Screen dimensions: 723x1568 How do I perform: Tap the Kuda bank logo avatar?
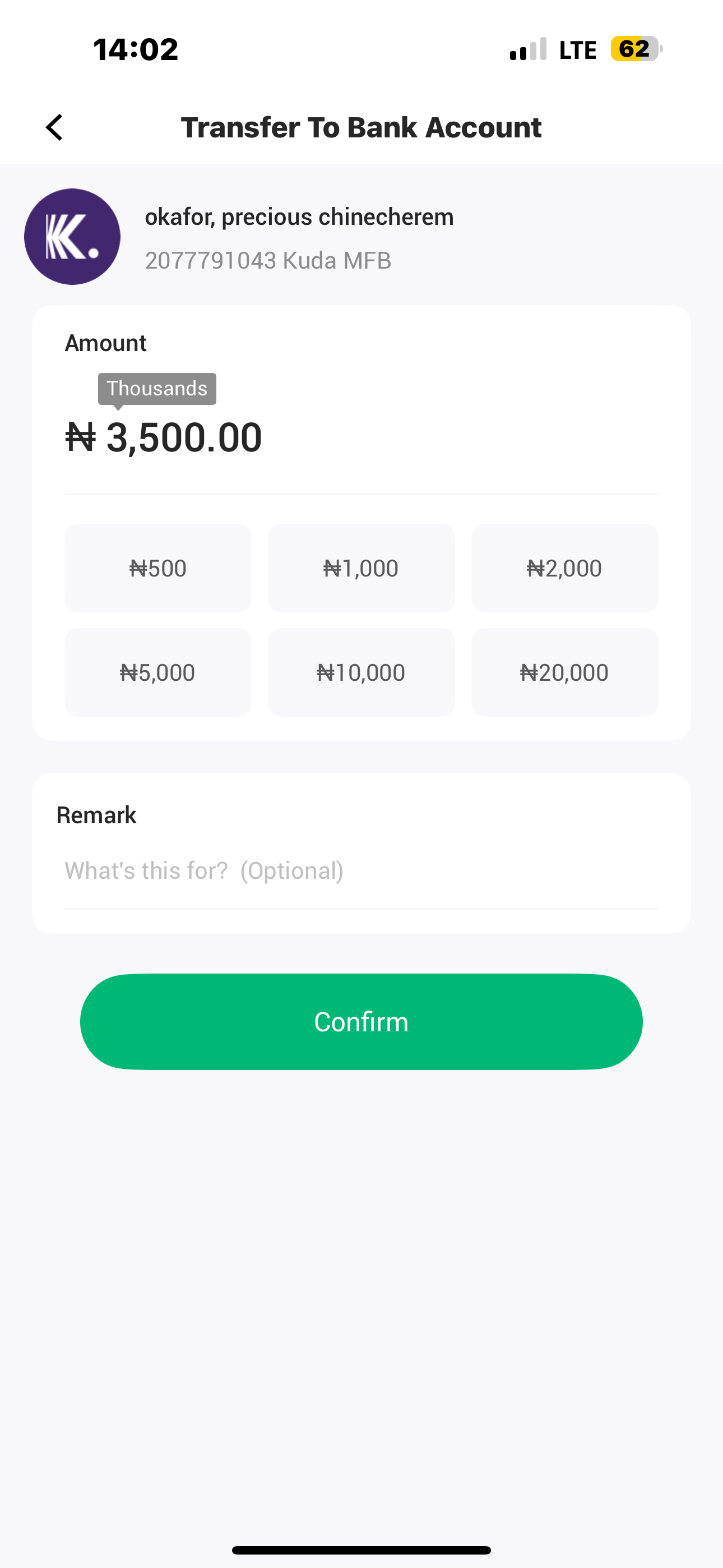tap(72, 236)
